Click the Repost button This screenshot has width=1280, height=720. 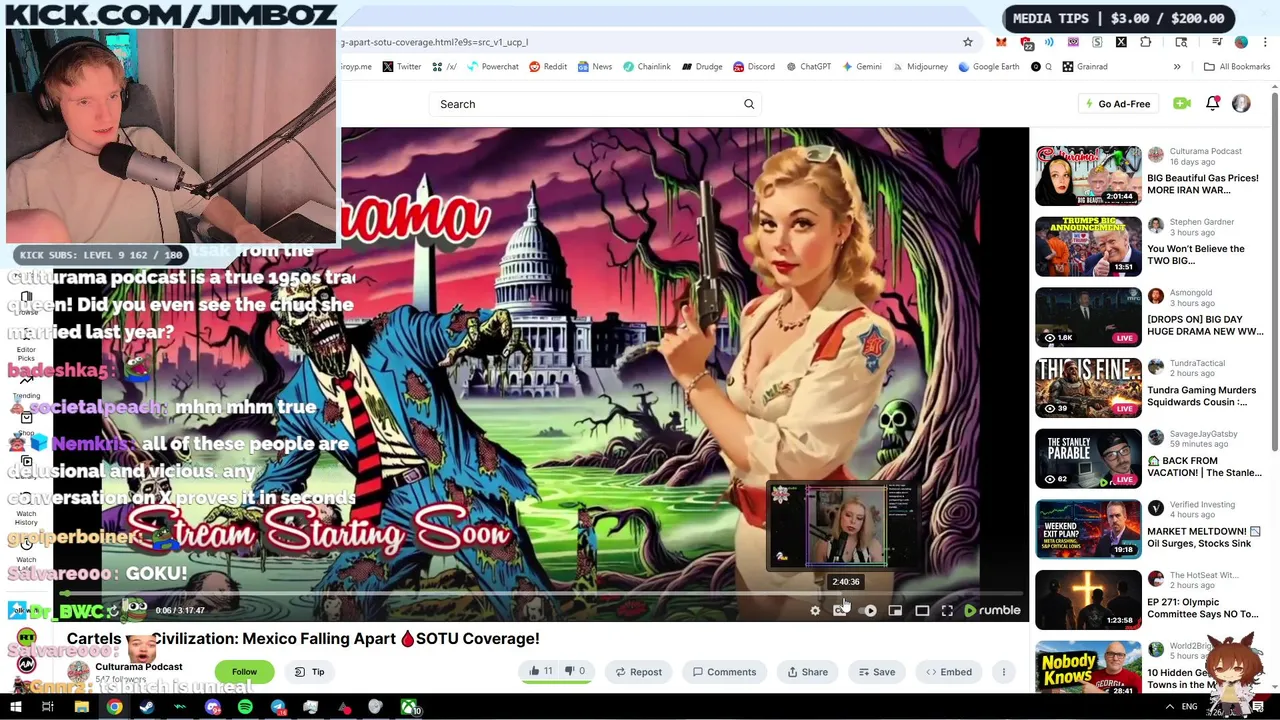coord(638,672)
